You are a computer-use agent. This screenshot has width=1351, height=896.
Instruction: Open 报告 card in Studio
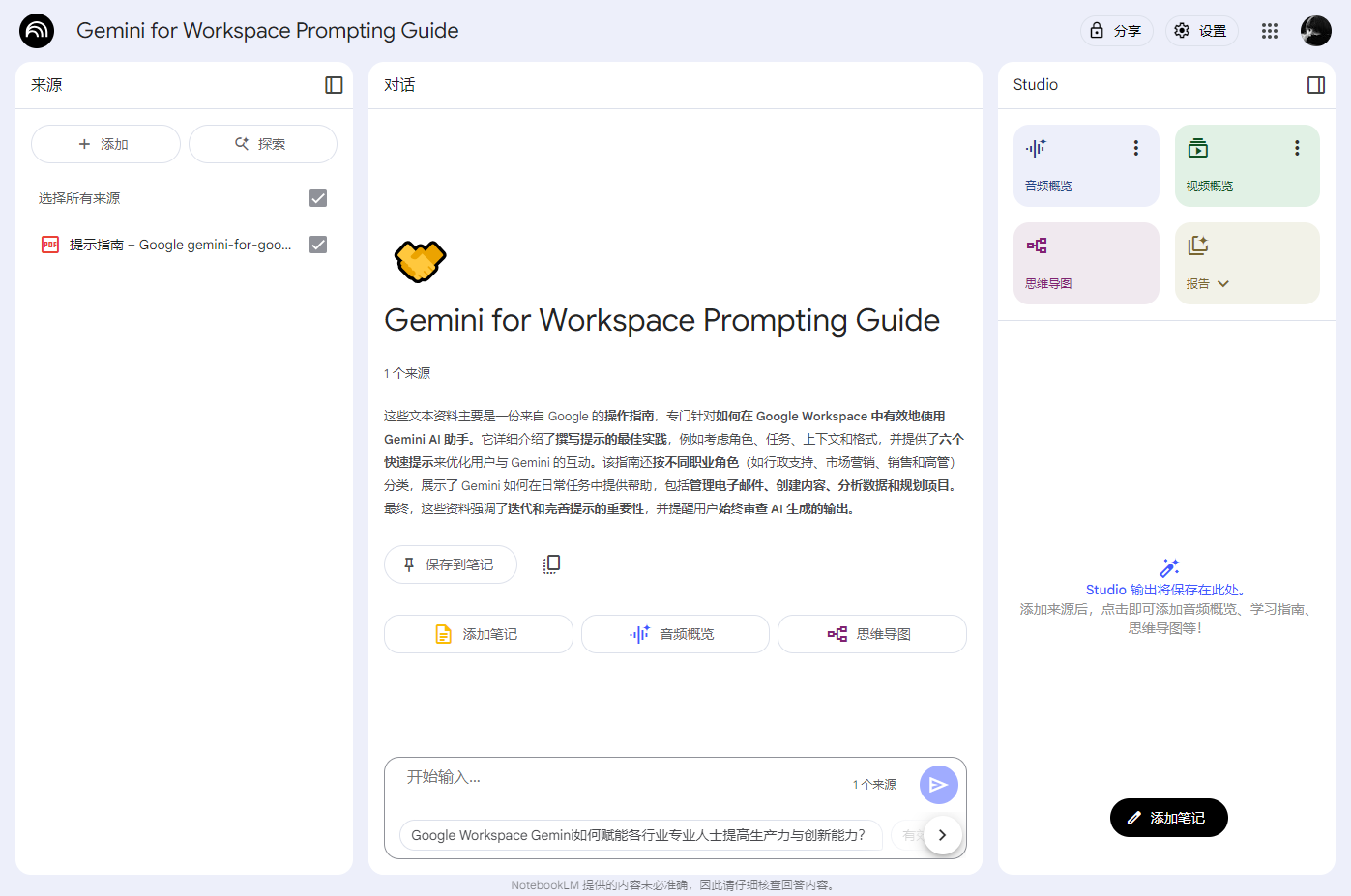(x=1248, y=263)
